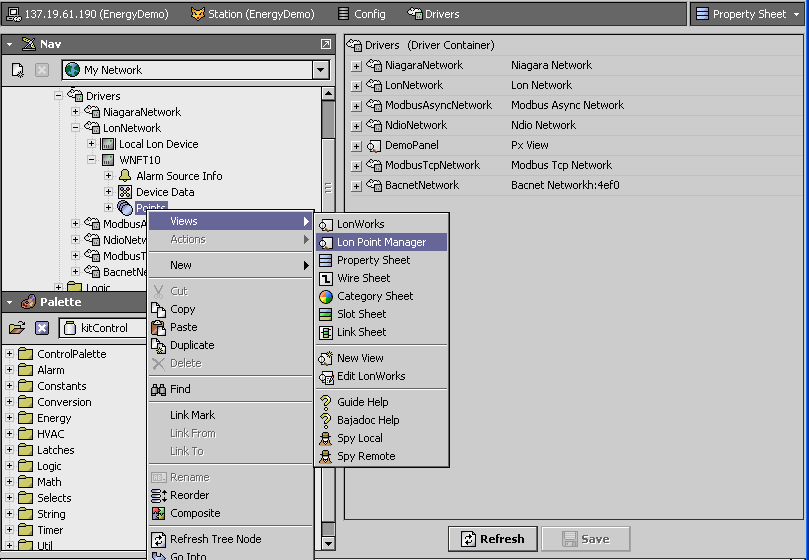The height and width of the screenshot is (560, 809).
Task: Choose Spy Remote in the Views submenu
Action: tap(365, 456)
